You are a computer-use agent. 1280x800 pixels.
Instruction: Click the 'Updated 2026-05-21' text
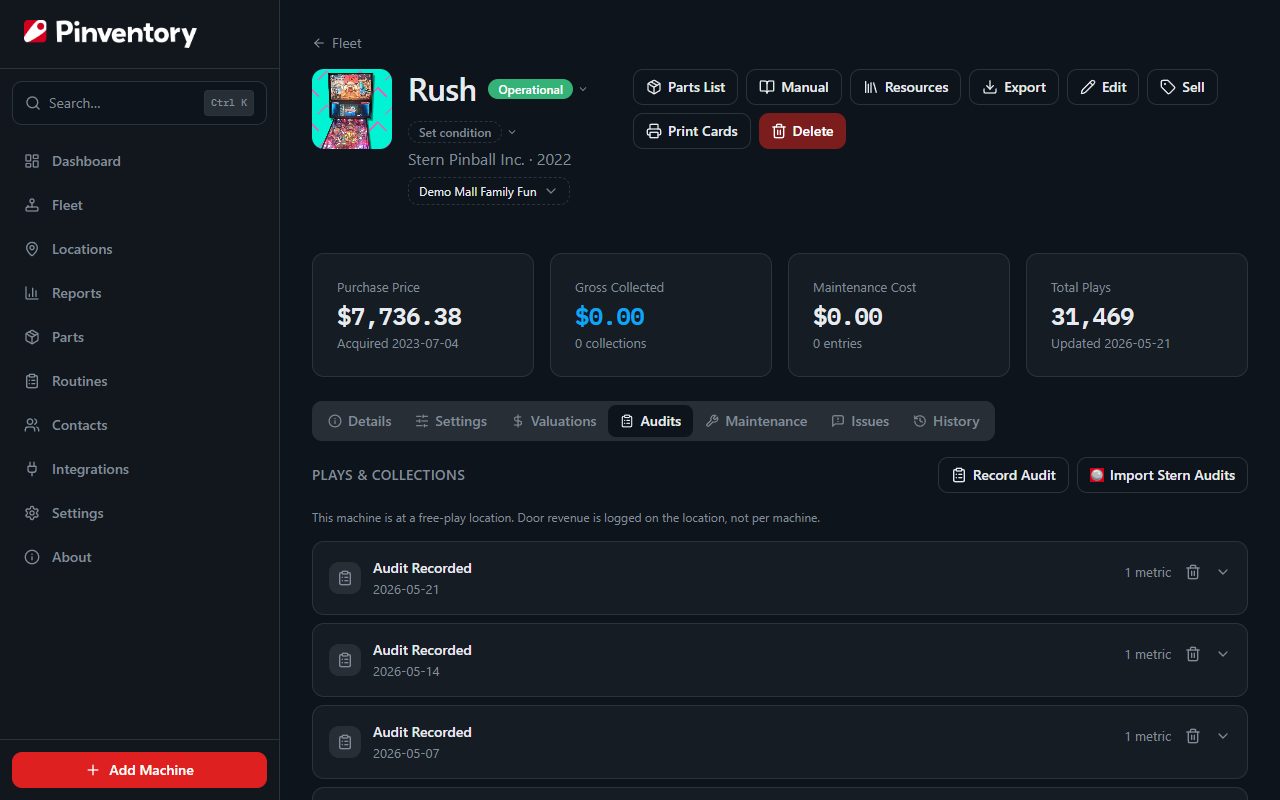click(x=1111, y=343)
